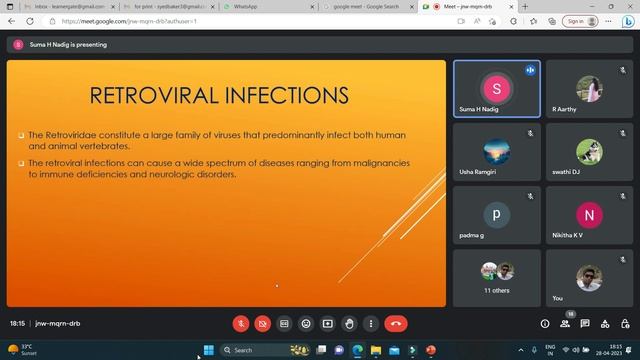Select R Aarthy participant tile

589,89
